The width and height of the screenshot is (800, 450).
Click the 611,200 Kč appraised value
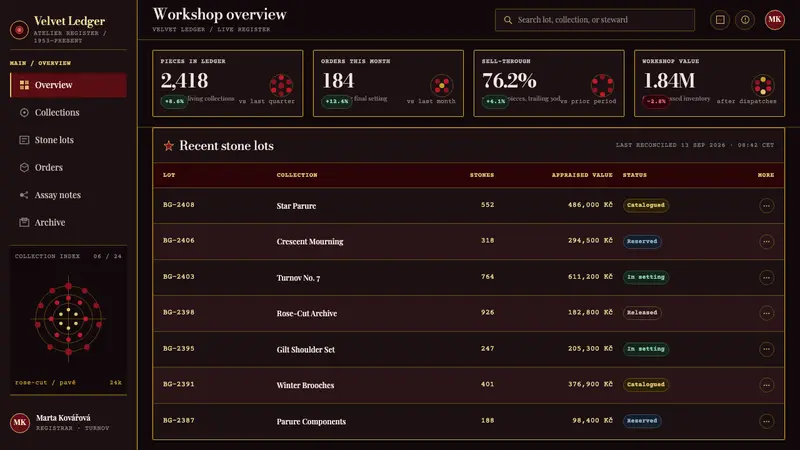590,277
